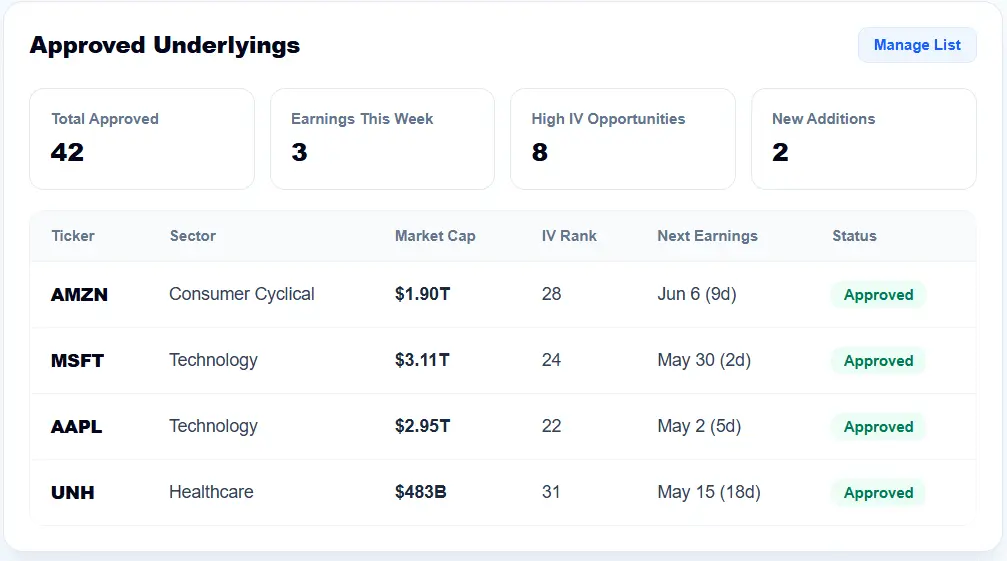Click the Approved status badge for UNH

tap(878, 493)
